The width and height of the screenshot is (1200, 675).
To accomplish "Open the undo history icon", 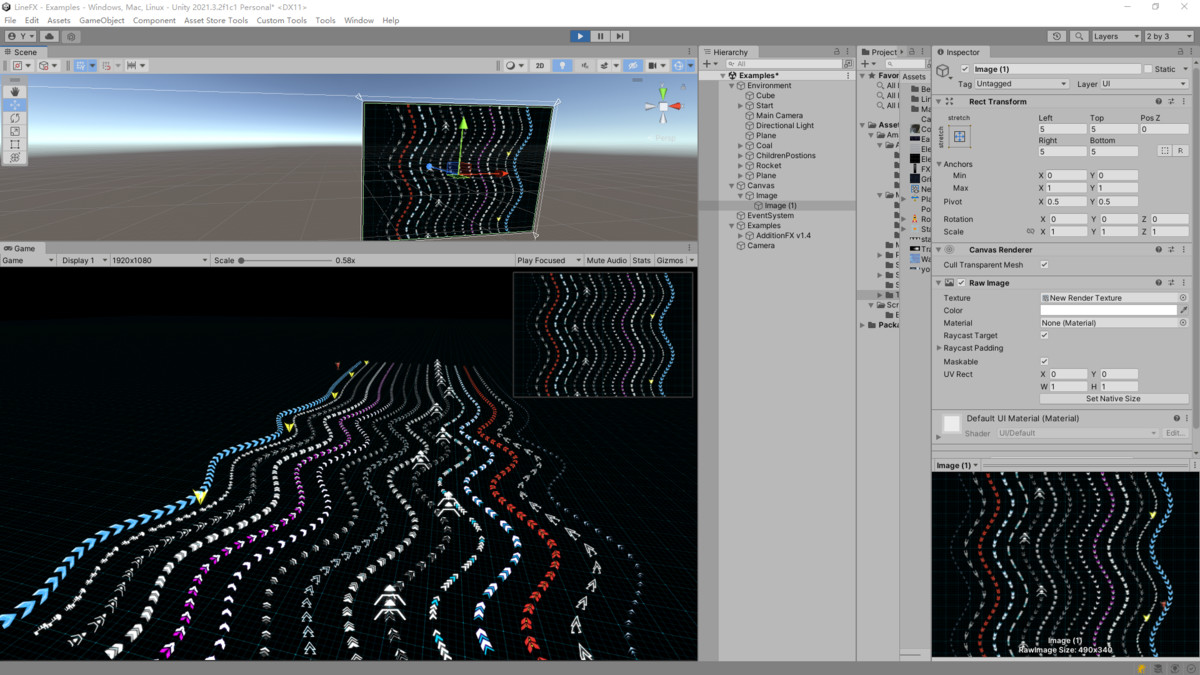I will [1057, 36].
